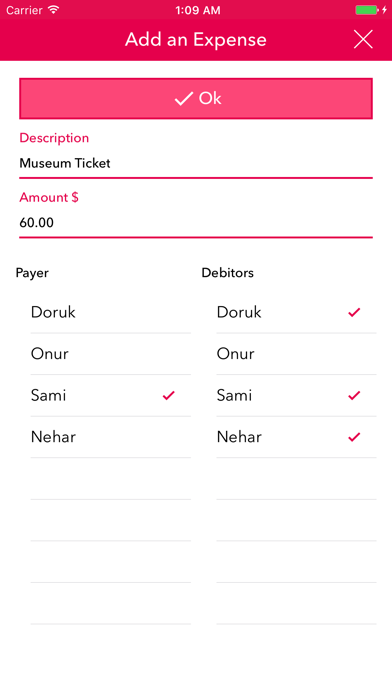This screenshot has width=392, height=696.
Task: Add Onur to the debitors
Action: (x=296, y=354)
